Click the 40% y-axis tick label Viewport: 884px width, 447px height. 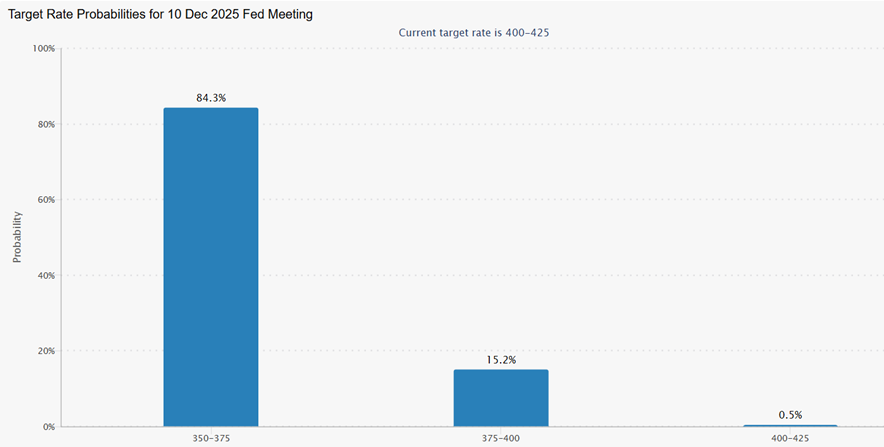46,276
